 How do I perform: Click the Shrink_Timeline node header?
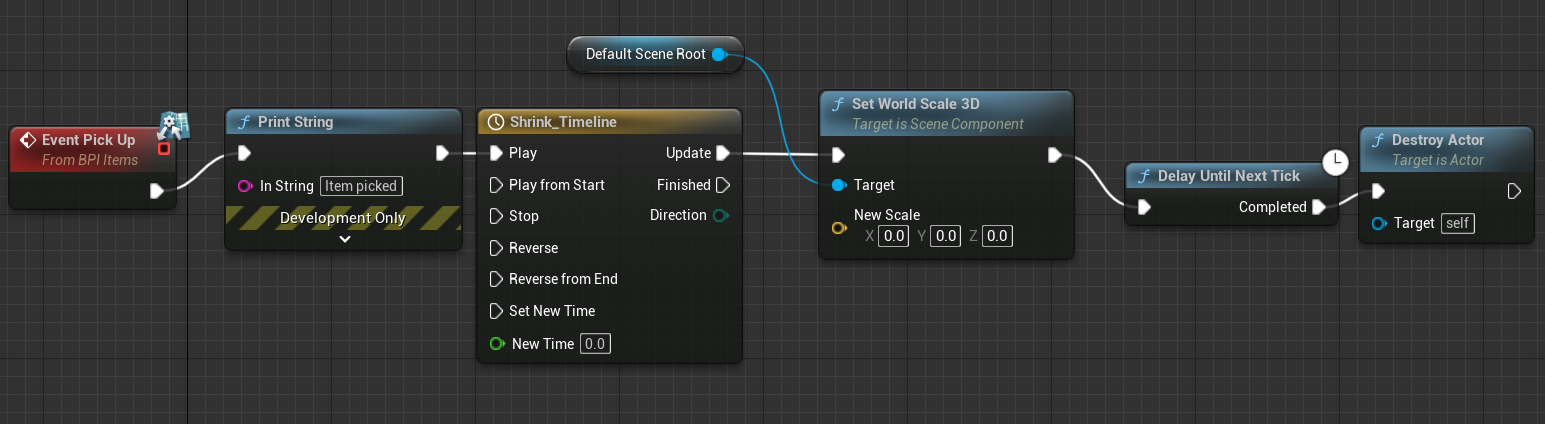pyautogui.click(x=609, y=122)
